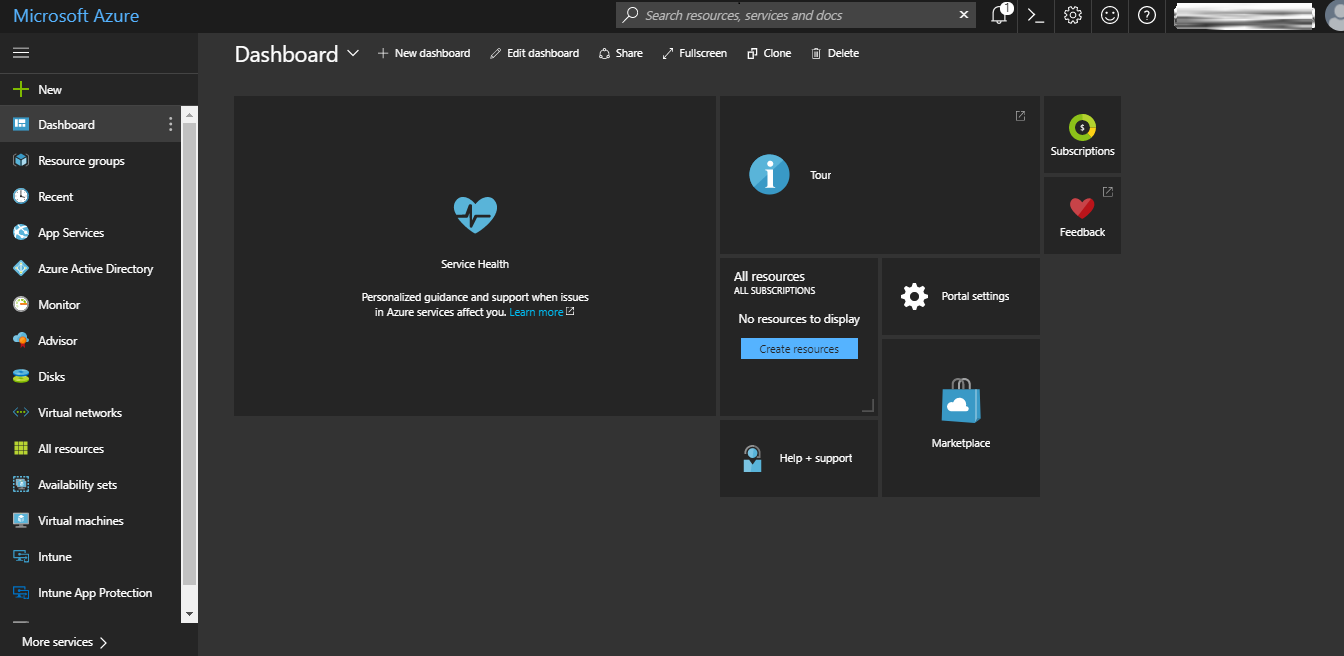Click the Azure Active Directory label
The image size is (1344, 656).
(x=96, y=269)
